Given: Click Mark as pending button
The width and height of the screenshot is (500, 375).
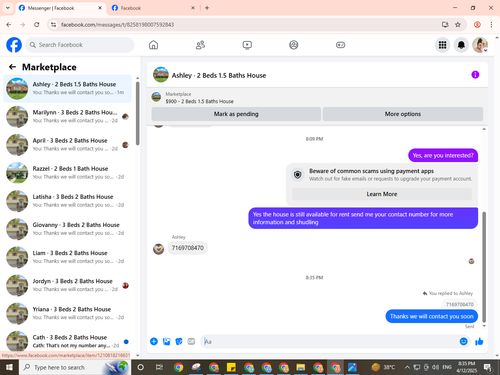Looking at the screenshot, I should [x=236, y=114].
